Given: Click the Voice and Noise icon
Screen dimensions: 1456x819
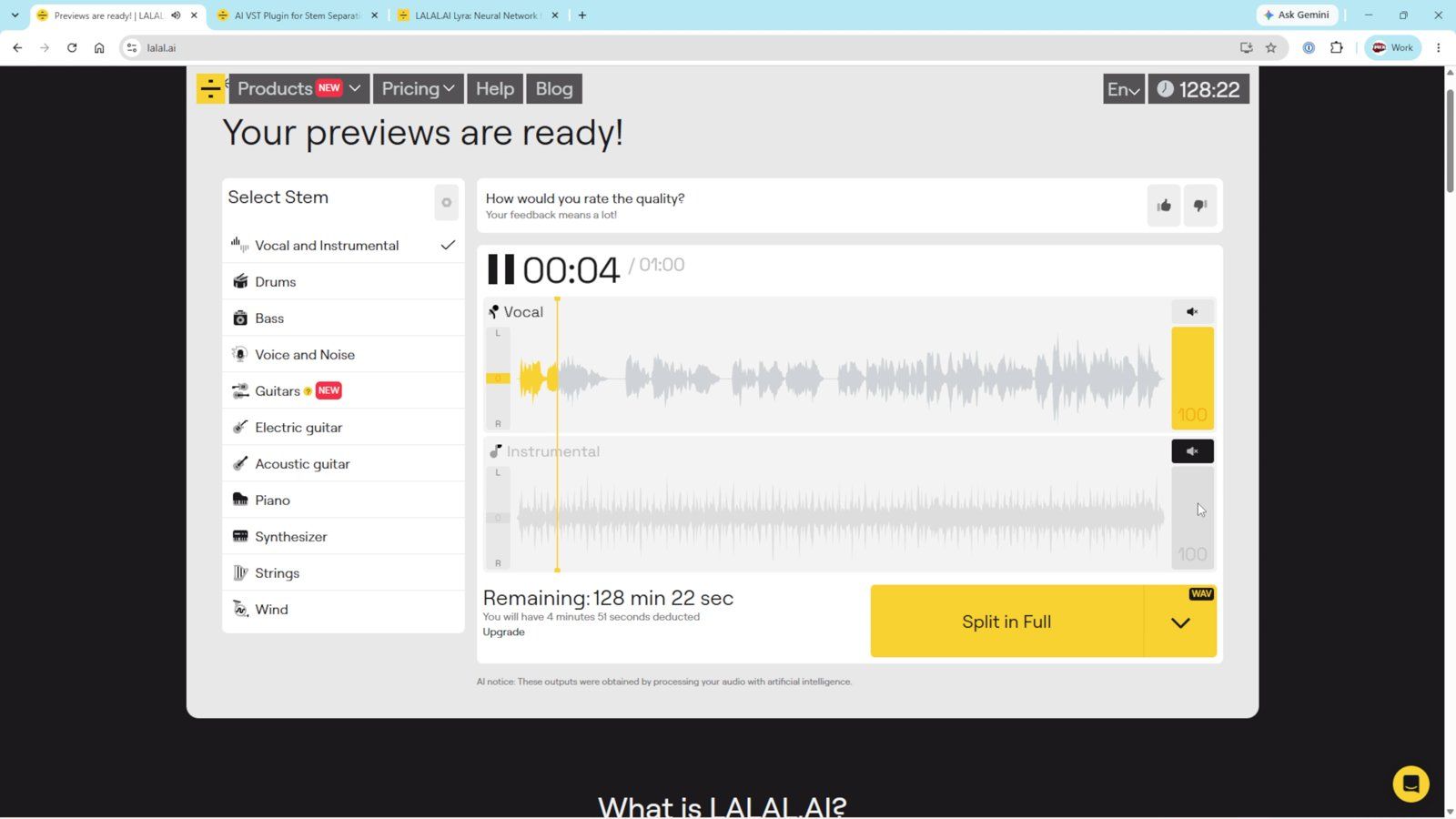Looking at the screenshot, I should click(240, 354).
